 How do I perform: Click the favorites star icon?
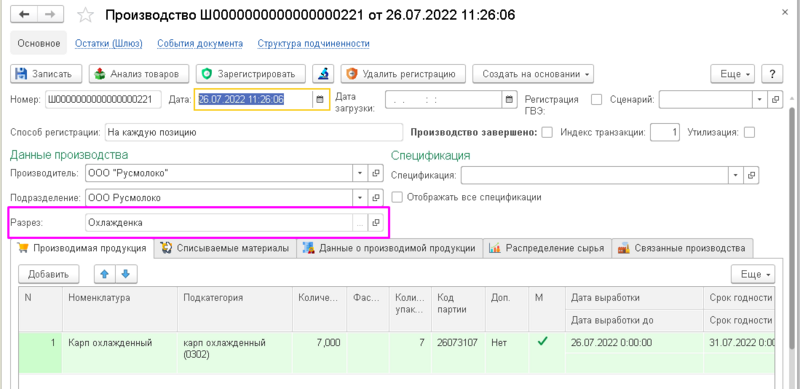85,15
